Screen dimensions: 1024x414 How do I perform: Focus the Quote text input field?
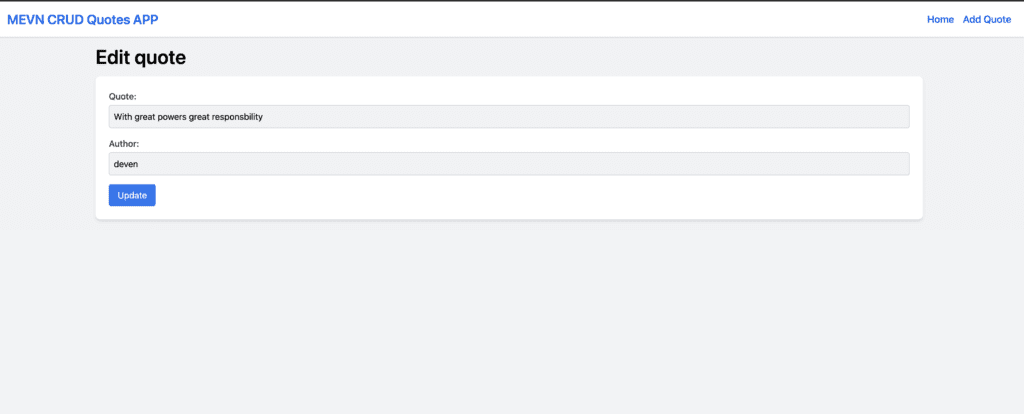509,117
